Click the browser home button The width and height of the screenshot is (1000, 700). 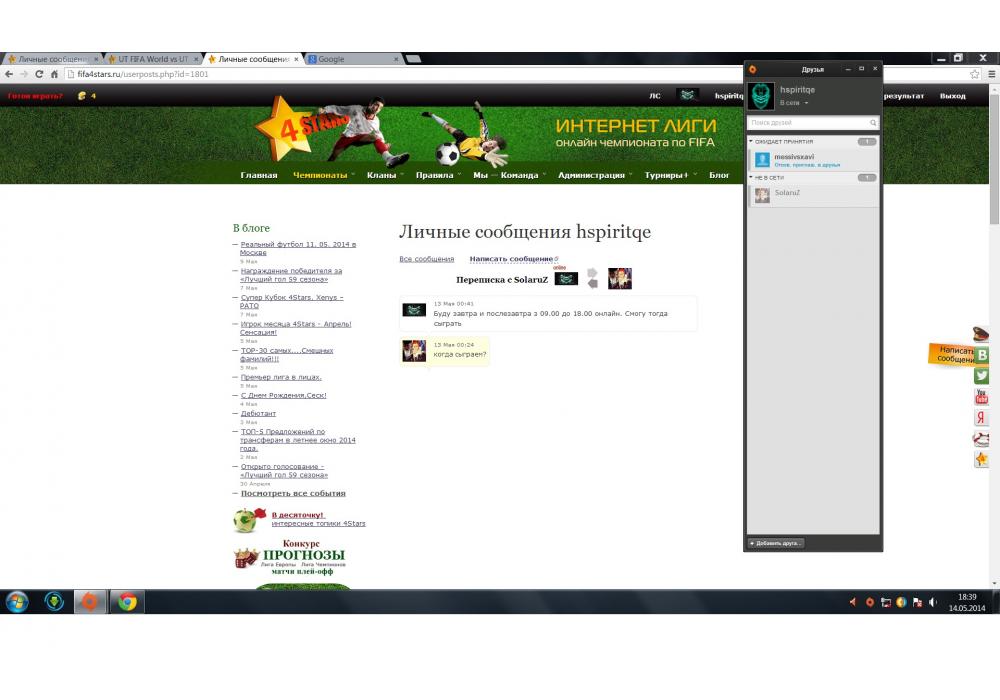point(54,74)
